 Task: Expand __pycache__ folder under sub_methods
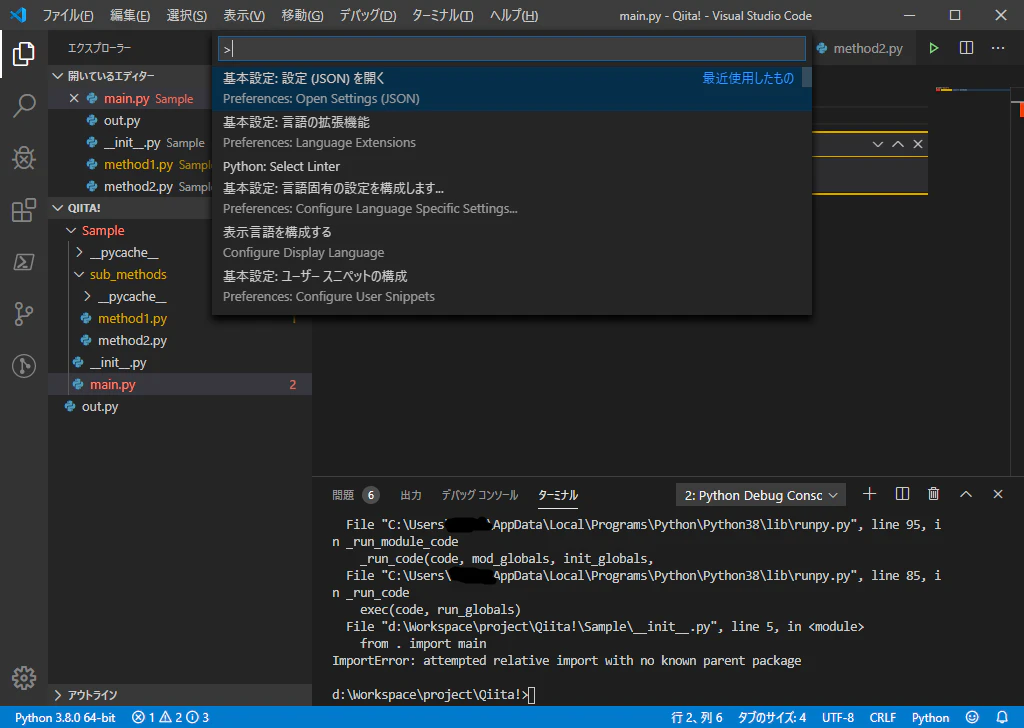point(87,297)
